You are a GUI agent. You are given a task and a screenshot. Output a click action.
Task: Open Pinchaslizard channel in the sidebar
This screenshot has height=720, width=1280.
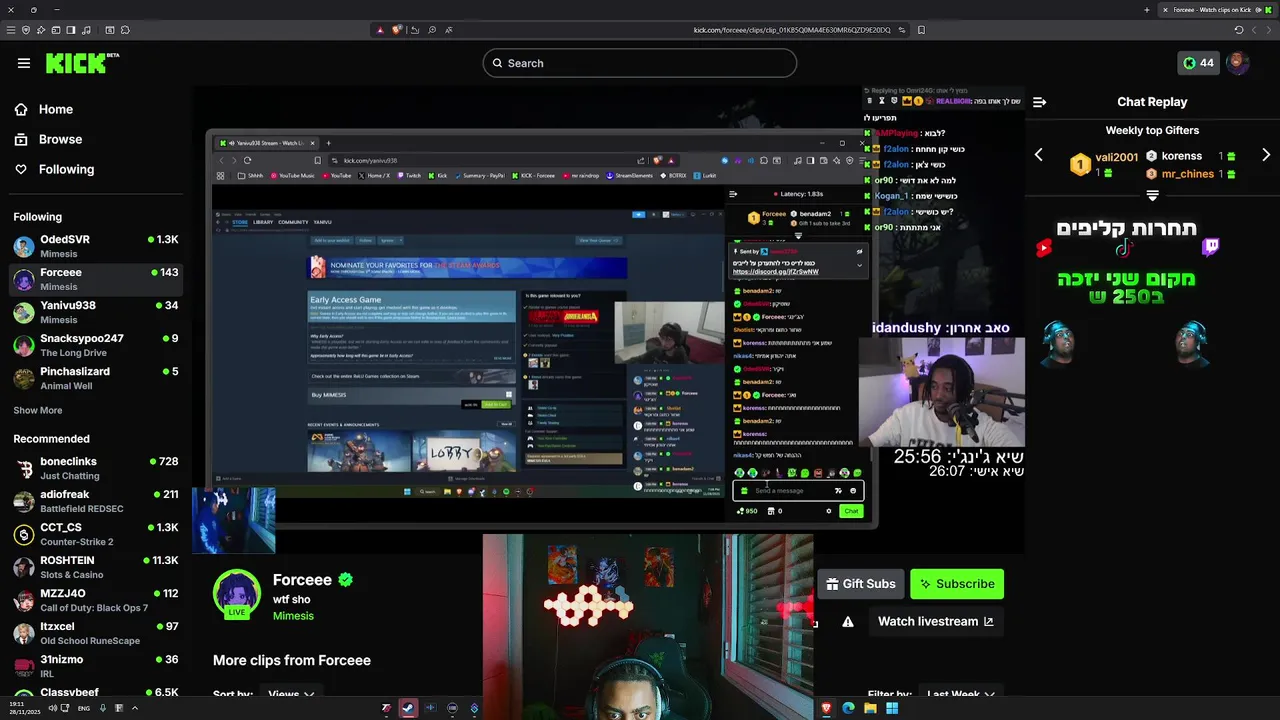coord(96,378)
